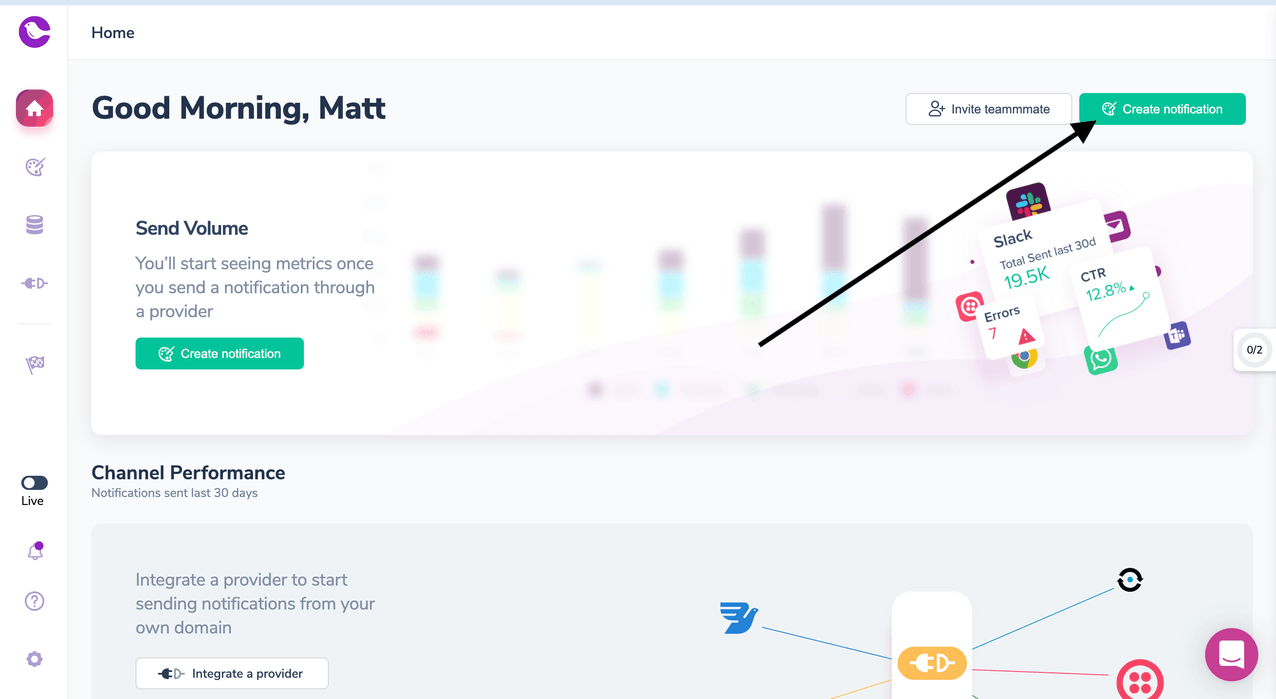Open the Integrations plug icon
The width and height of the screenshot is (1276, 699).
[35, 283]
